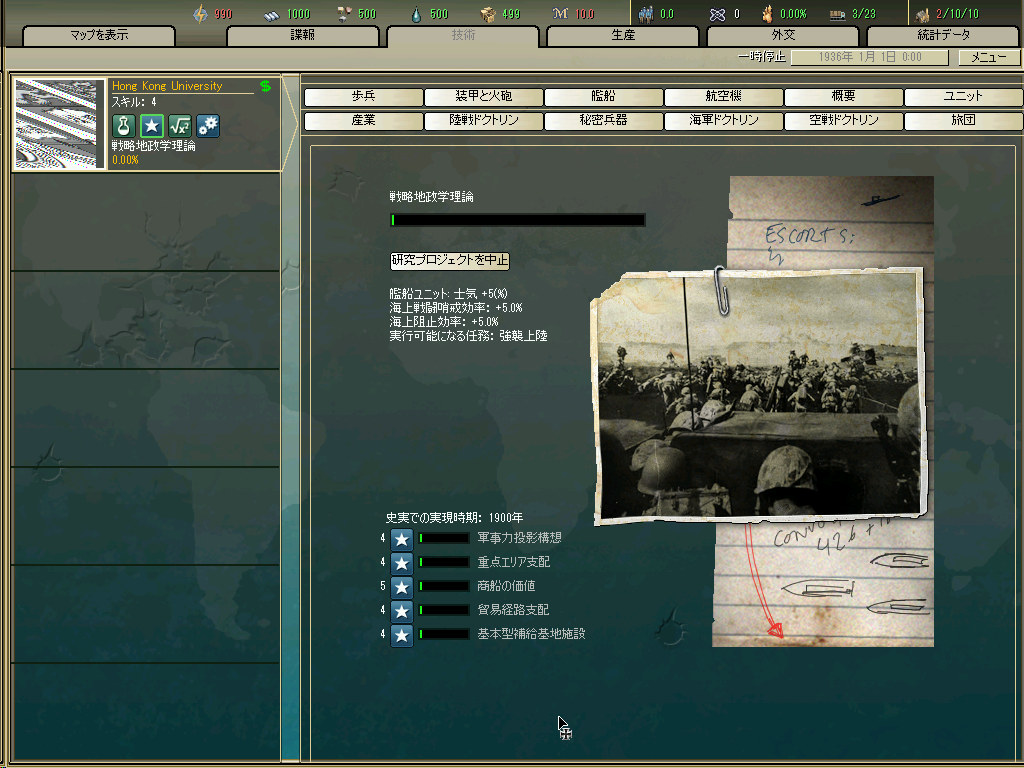Image resolution: width=1024 pixels, height=768 pixels.
Task: Select the 陸戦ドクトリン category
Action: pyautogui.click(x=484, y=121)
